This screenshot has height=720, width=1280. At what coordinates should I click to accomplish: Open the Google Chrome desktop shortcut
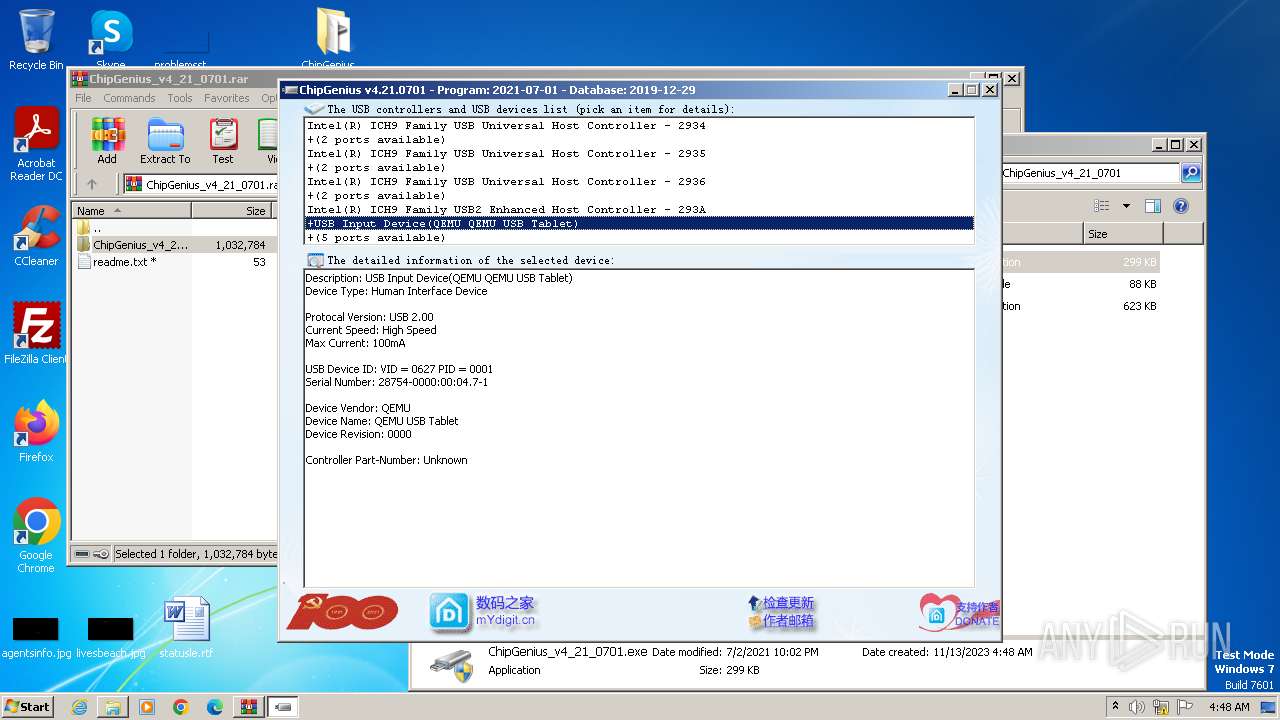click(x=36, y=536)
